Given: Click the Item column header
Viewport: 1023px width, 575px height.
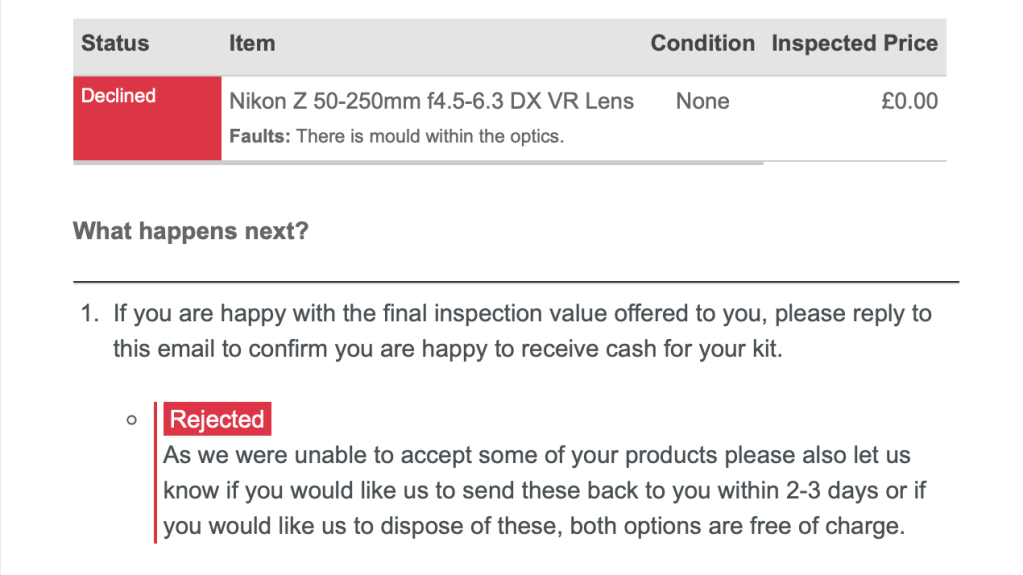Looking at the screenshot, I should tap(252, 44).
